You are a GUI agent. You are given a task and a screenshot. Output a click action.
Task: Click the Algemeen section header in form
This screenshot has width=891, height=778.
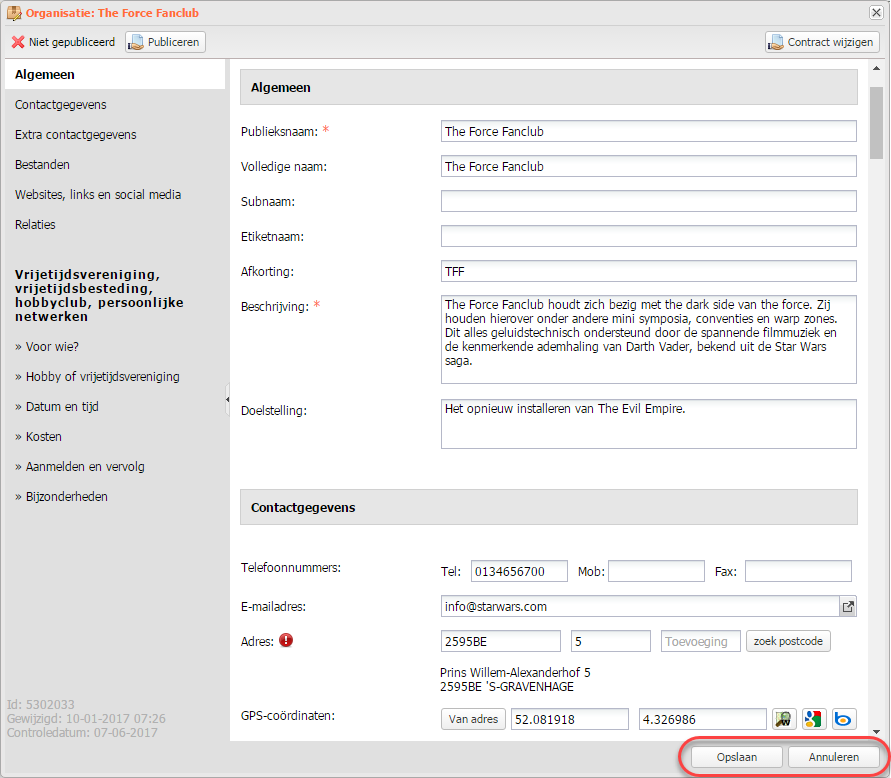point(549,88)
